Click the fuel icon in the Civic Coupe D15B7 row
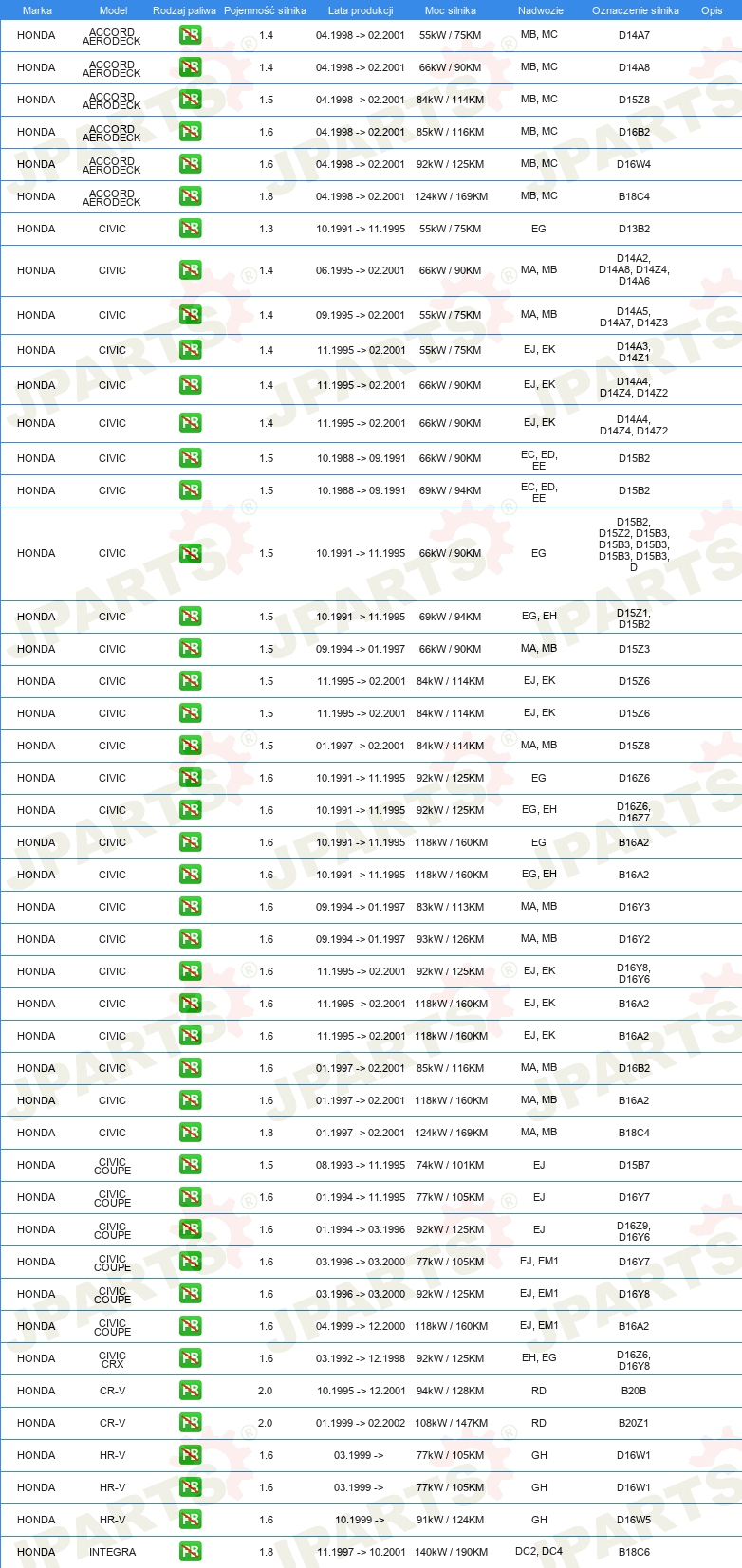 pyautogui.click(x=190, y=1165)
